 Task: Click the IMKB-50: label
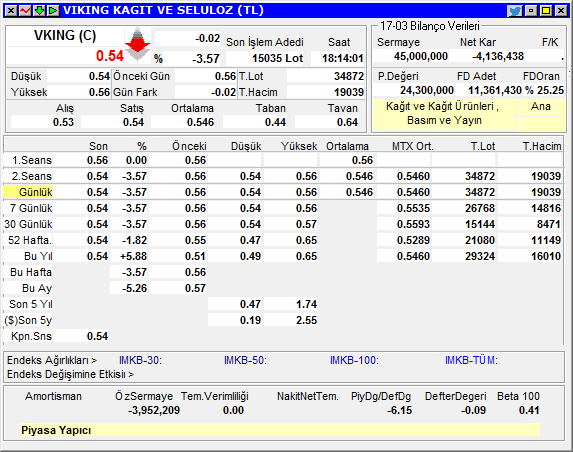(x=245, y=360)
